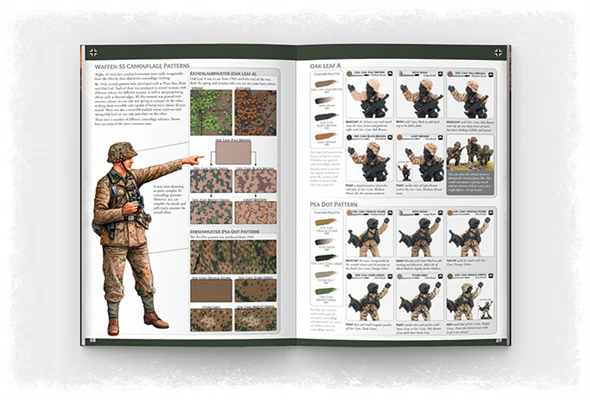This screenshot has height=400, width=590.
Task: Click orange colour dot on Oak Leaf Light Brown header
Action: (x=400, y=137)
